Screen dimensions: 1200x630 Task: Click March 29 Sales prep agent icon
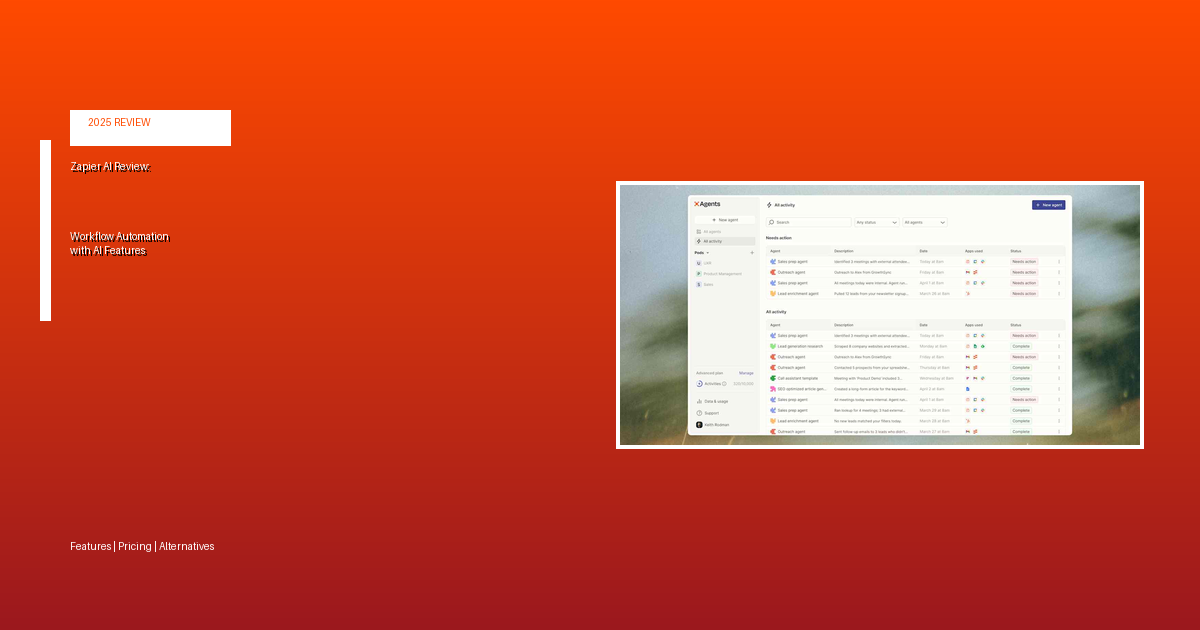[773, 410]
